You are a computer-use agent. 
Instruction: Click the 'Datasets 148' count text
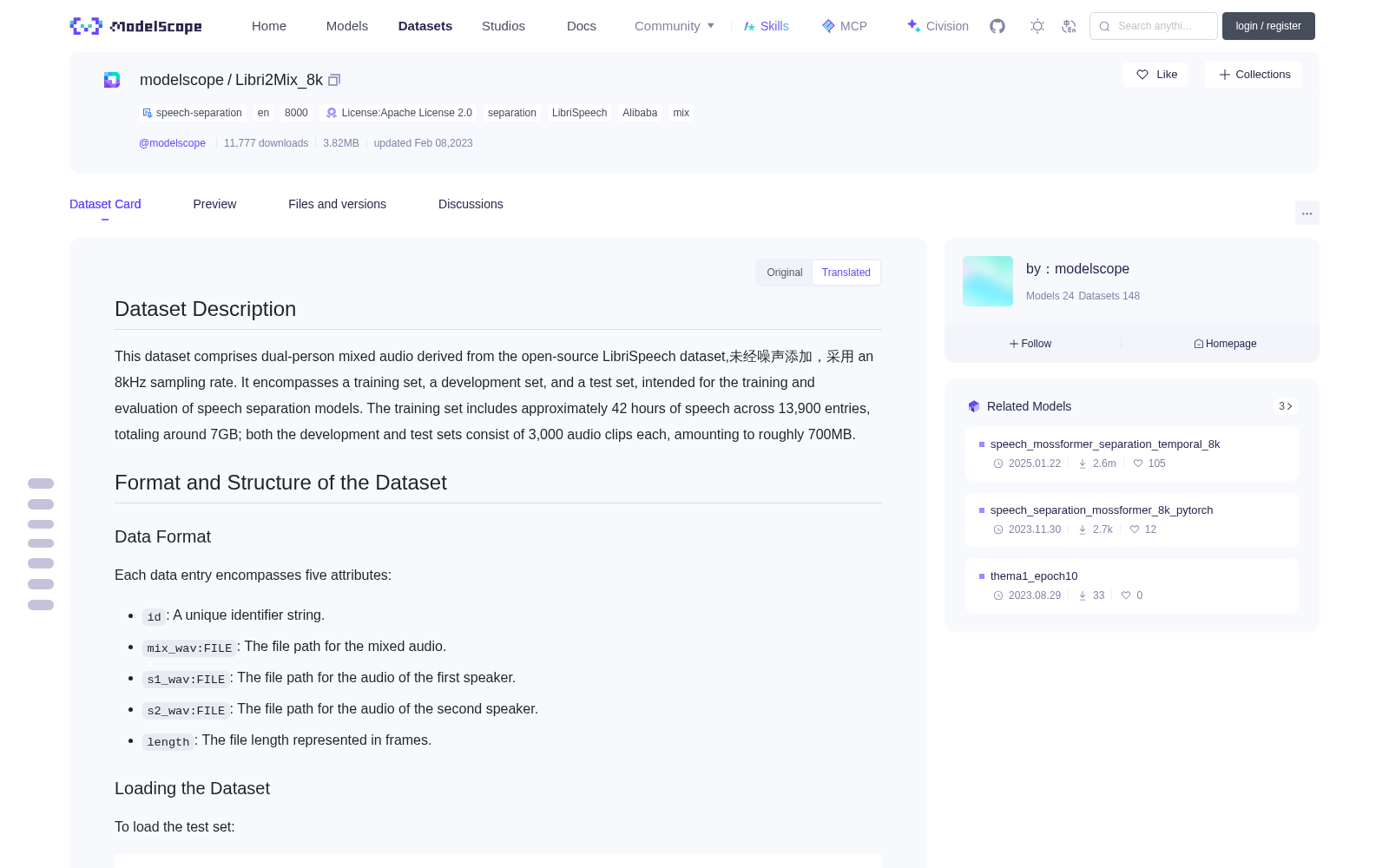[1109, 296]
